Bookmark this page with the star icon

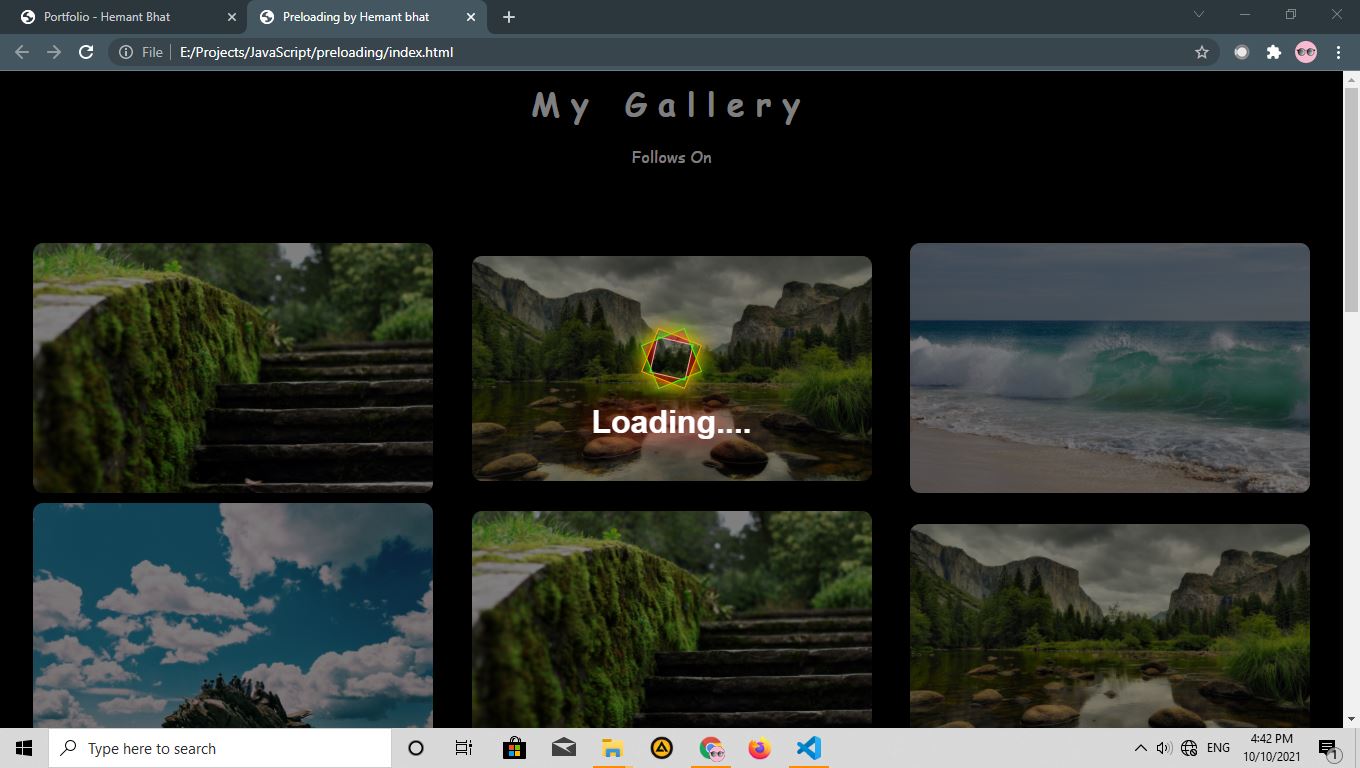point(1201,52)
